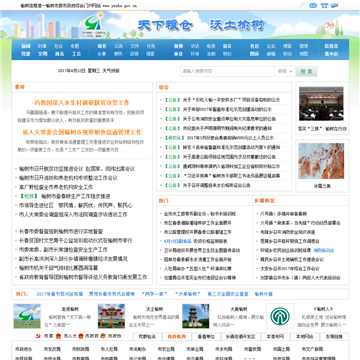Switch to the 乡镇街道开发区 tab
The width and height of the screenshot is (360, 360).
240,337
